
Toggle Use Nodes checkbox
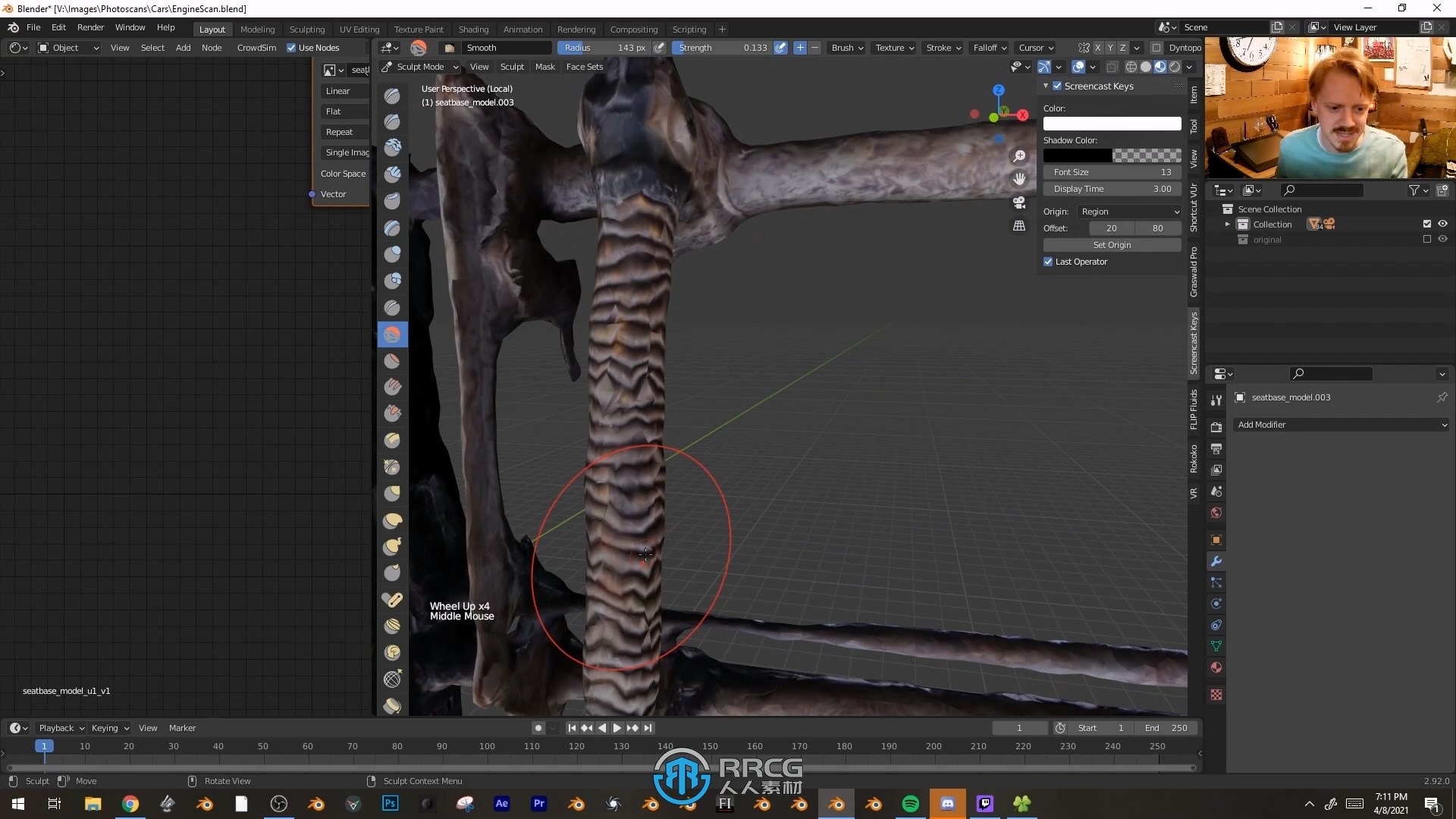291,47
